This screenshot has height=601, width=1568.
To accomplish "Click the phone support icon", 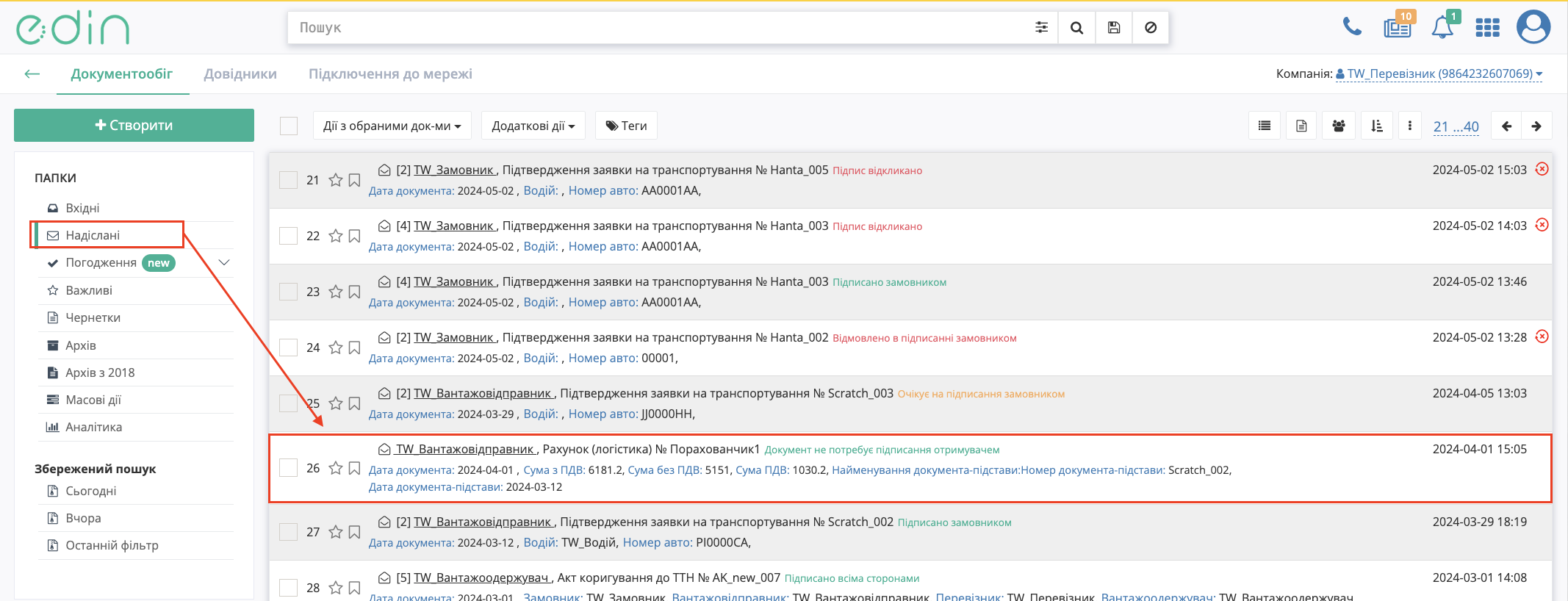I will [x=1351, y=27].
